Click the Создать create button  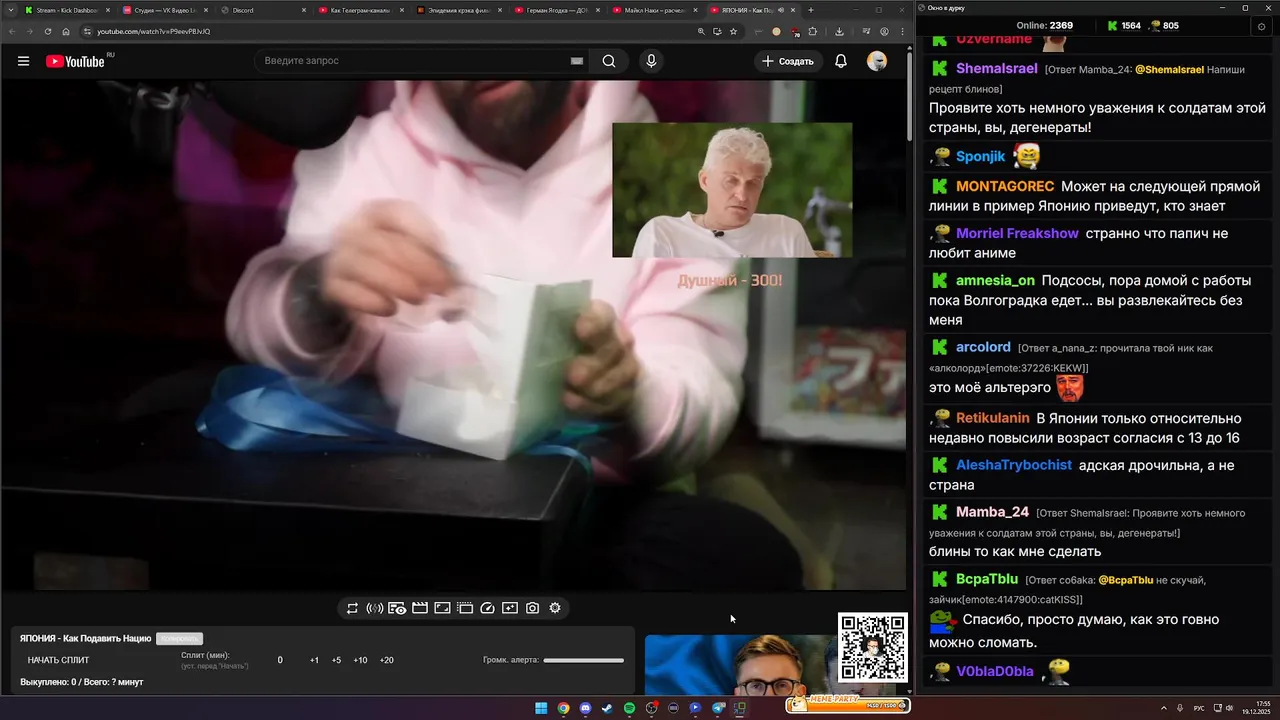(x=788, y=61)
